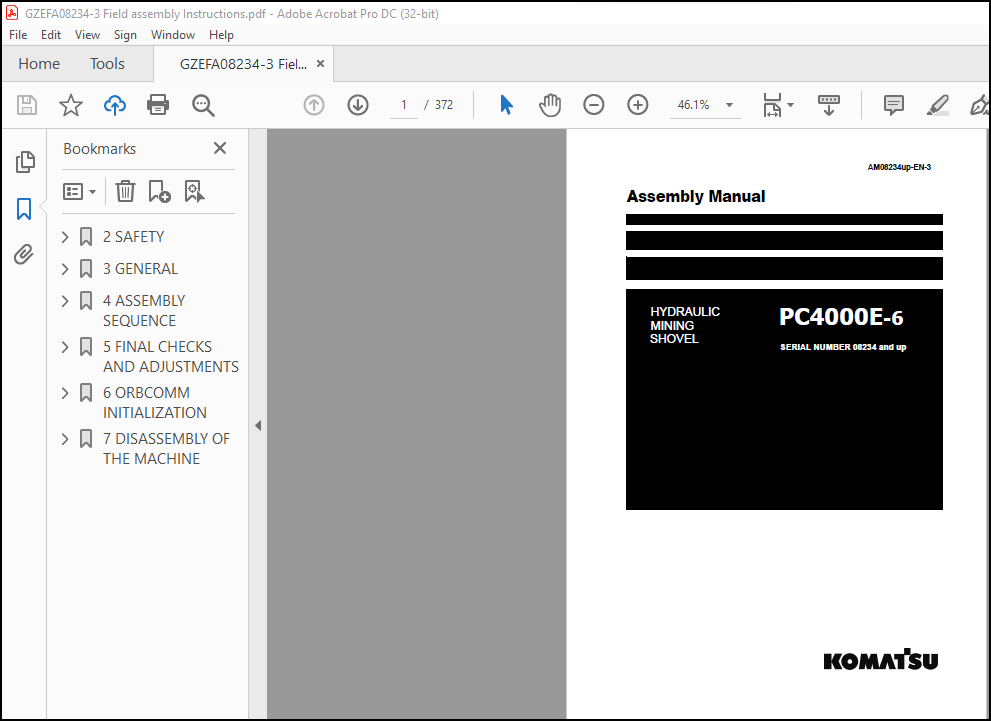The height and width of the screenshot is (721, 991).
Task: Close the GZEFA08234-3 document tab
Action: tap(320, 64)
